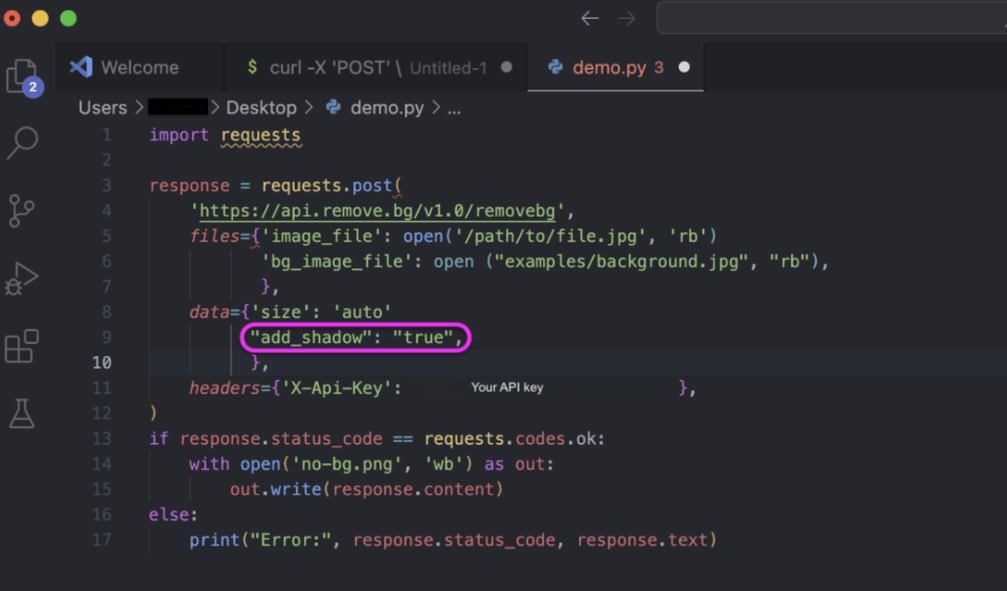Expand the Users breadcrumb segment

coord(103,108)
